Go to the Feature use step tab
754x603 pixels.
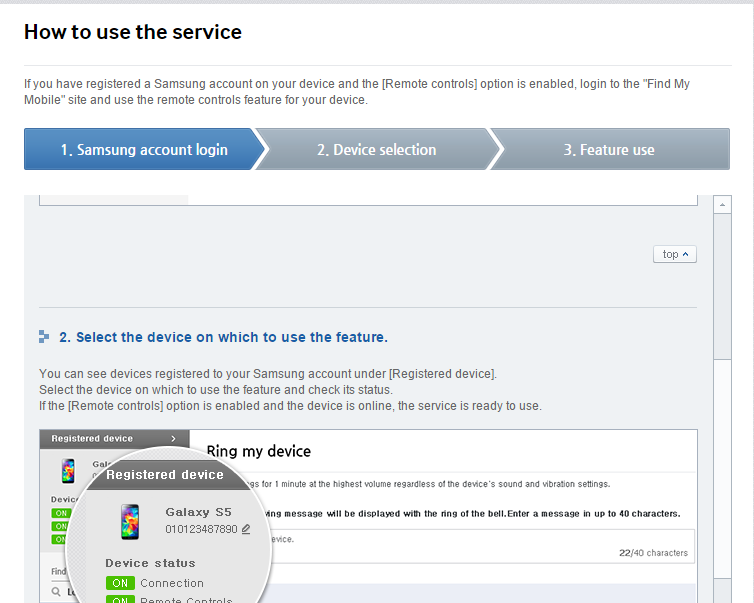[609, 149]
